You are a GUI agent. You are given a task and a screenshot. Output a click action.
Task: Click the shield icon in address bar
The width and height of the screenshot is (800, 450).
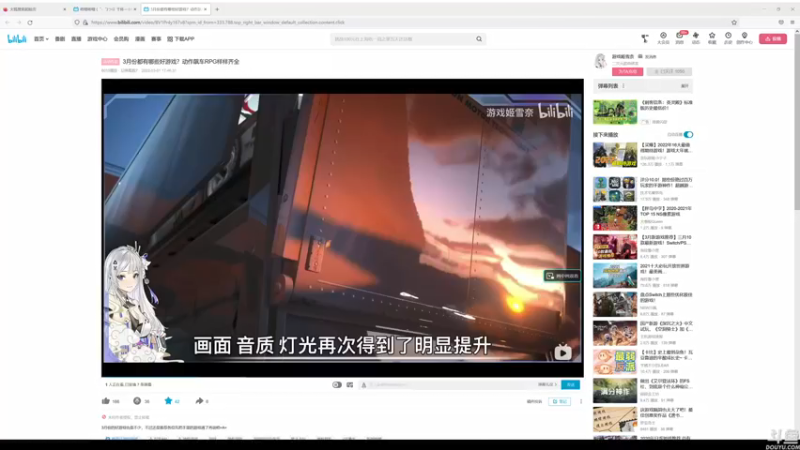point(77,22)
